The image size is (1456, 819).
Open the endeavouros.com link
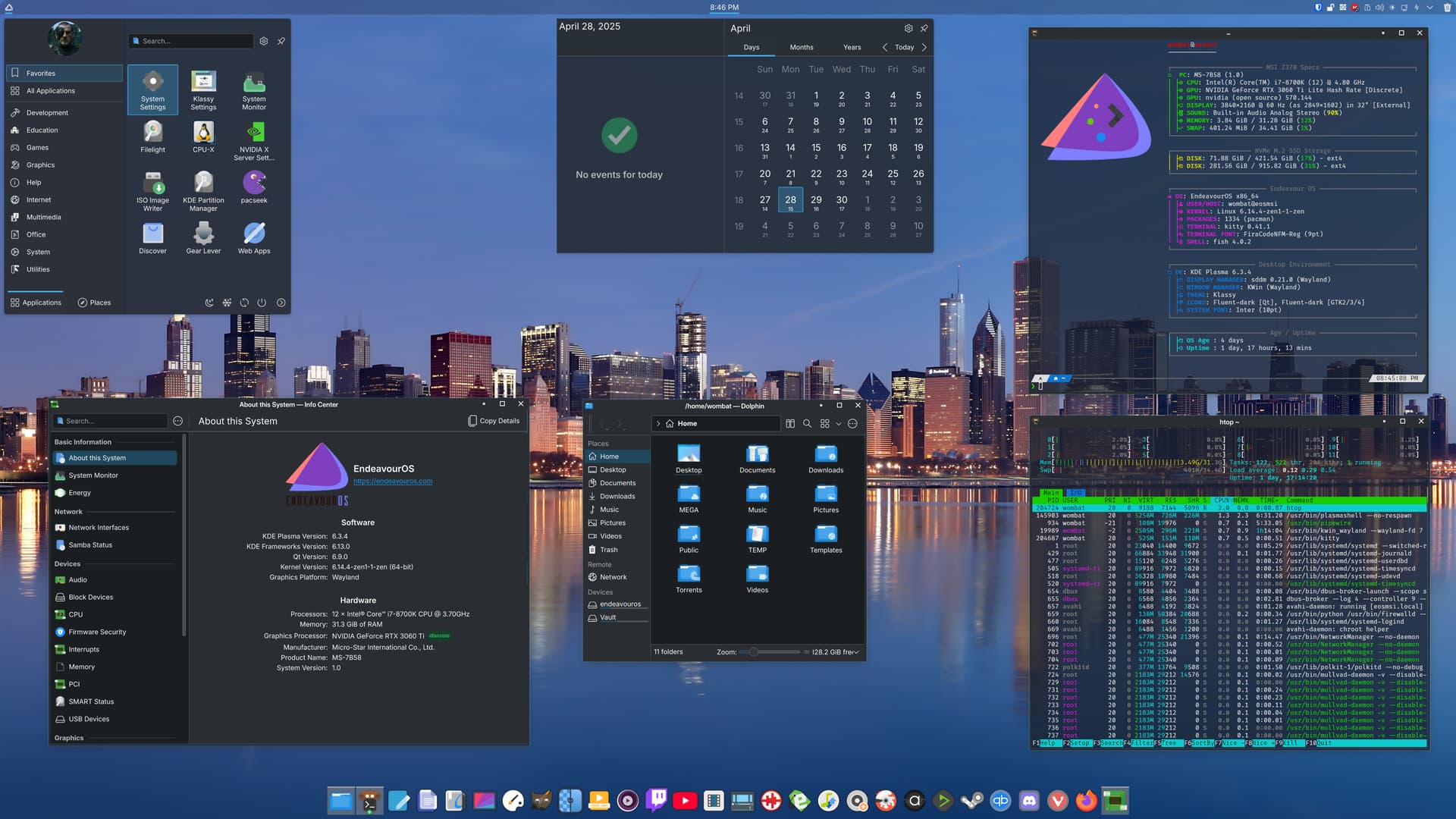pyautogui.click(x=393, y=481)
